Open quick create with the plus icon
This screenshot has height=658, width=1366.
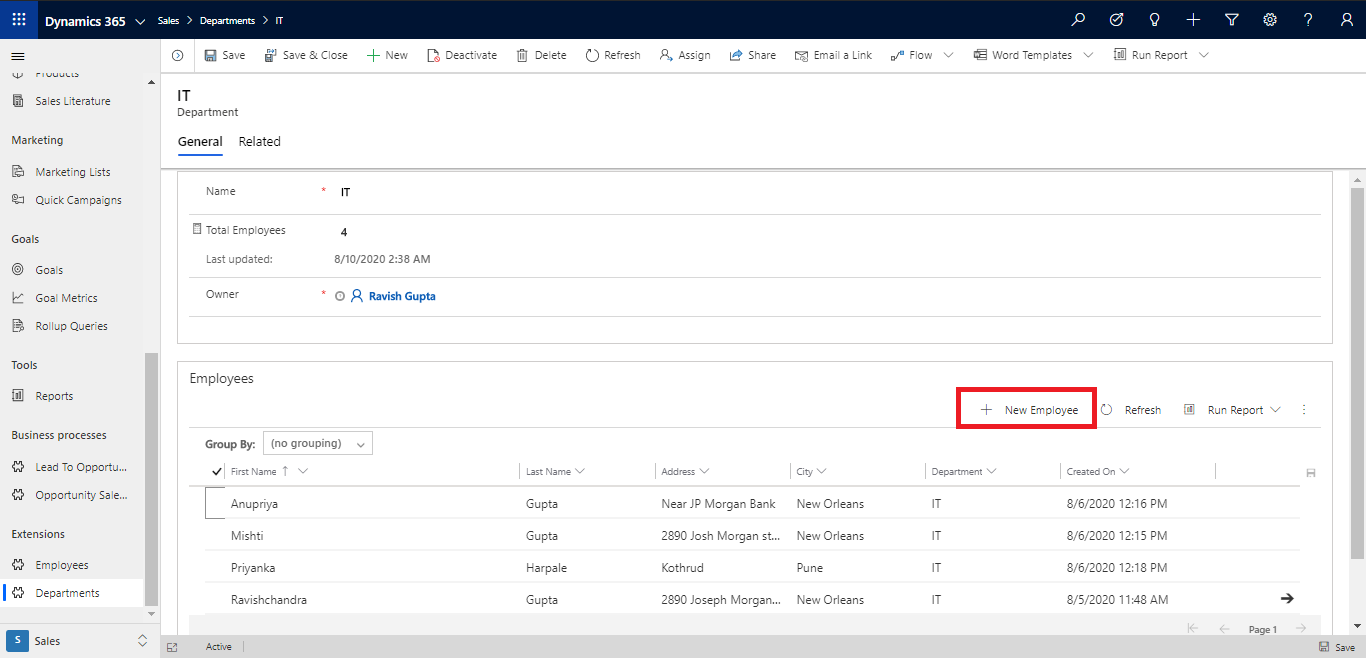pyautogui.click(x=1192, y=19)
